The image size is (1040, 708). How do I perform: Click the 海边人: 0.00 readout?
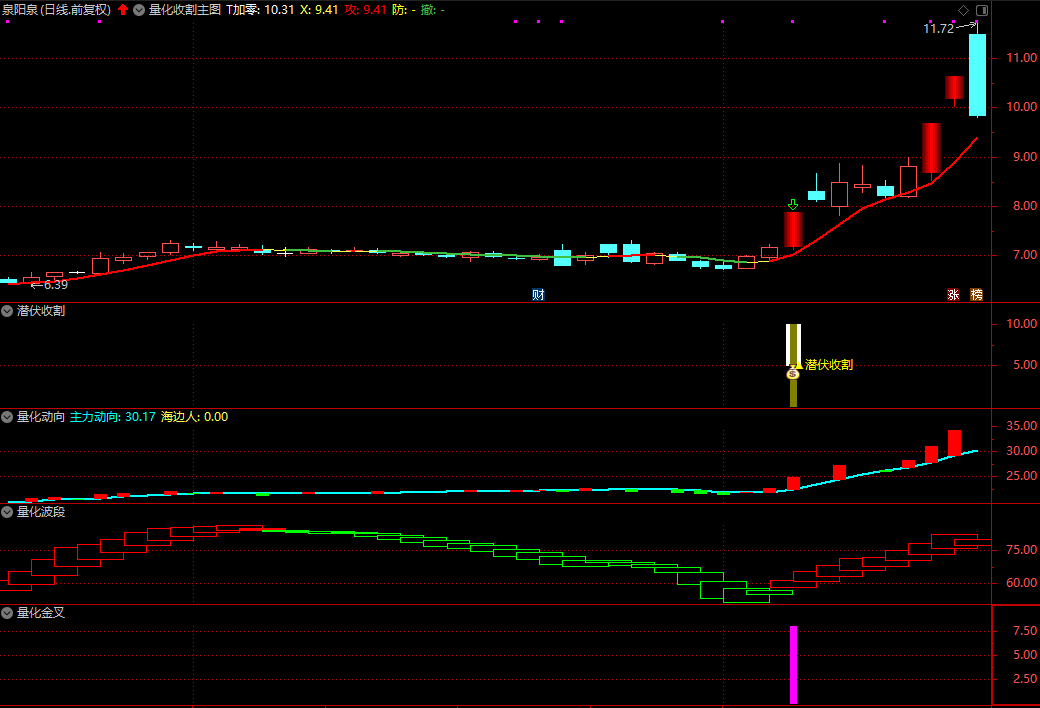tap(194, 417)
